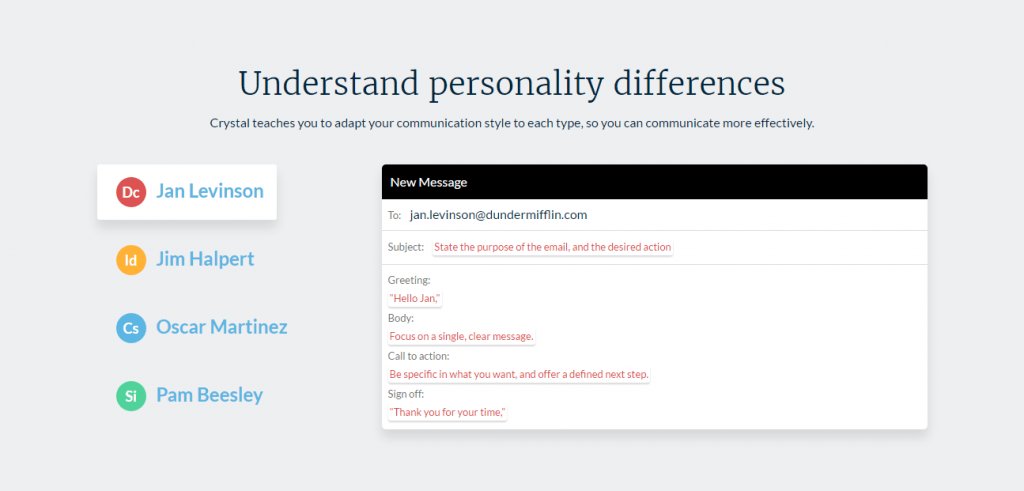The height and width of the screenshot is (491, 1024).
Task: Click the "Focus on a single, clear message" tip
Action: 461,337
